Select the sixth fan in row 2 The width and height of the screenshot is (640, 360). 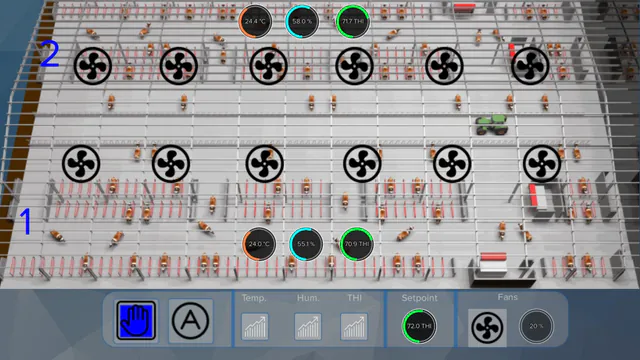point(530,66)
